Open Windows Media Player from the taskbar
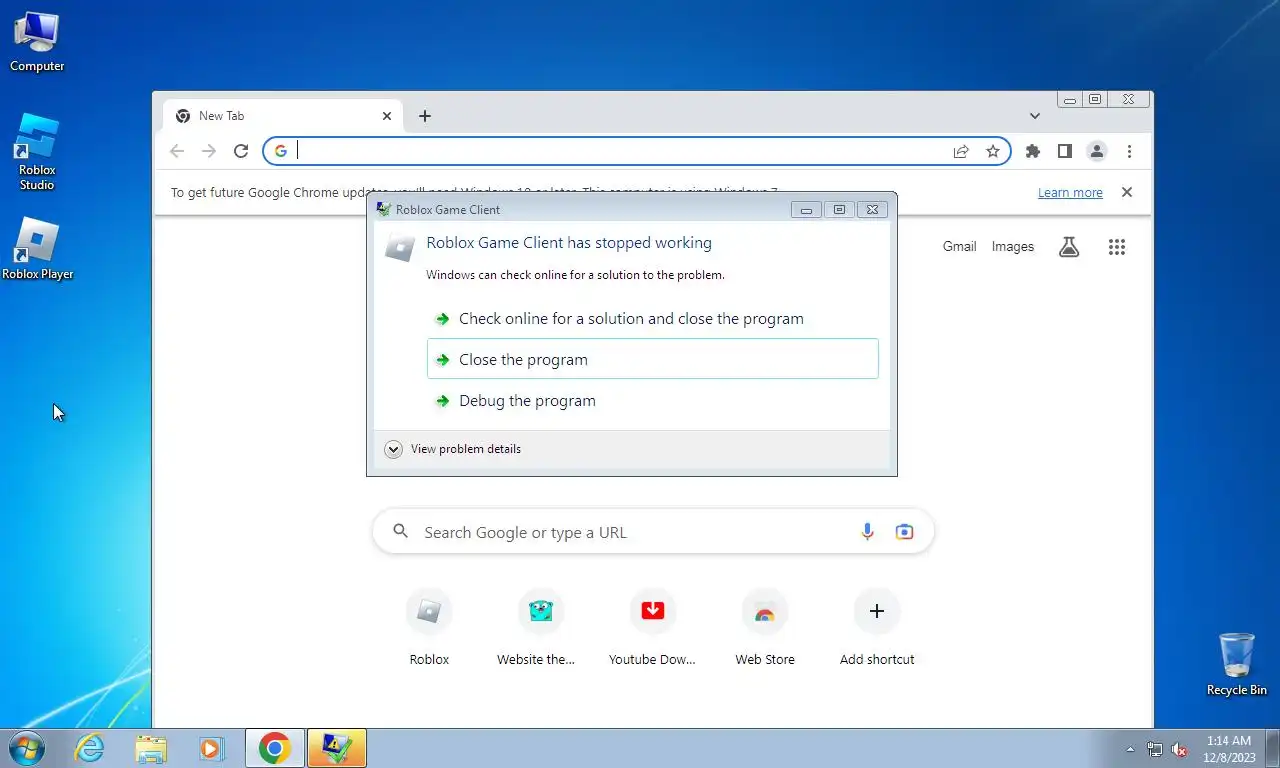This screenshot has width=1280, height=768. [x=211, y=748]
